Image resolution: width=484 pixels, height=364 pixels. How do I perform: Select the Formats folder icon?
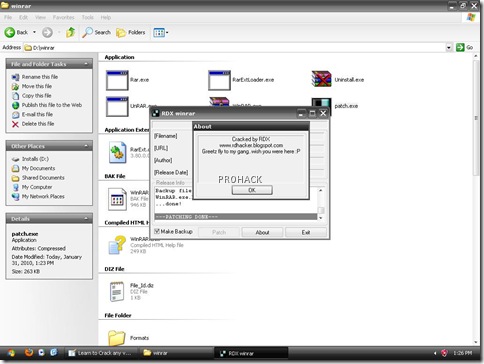pyautogui.click(x=117, y=337)
